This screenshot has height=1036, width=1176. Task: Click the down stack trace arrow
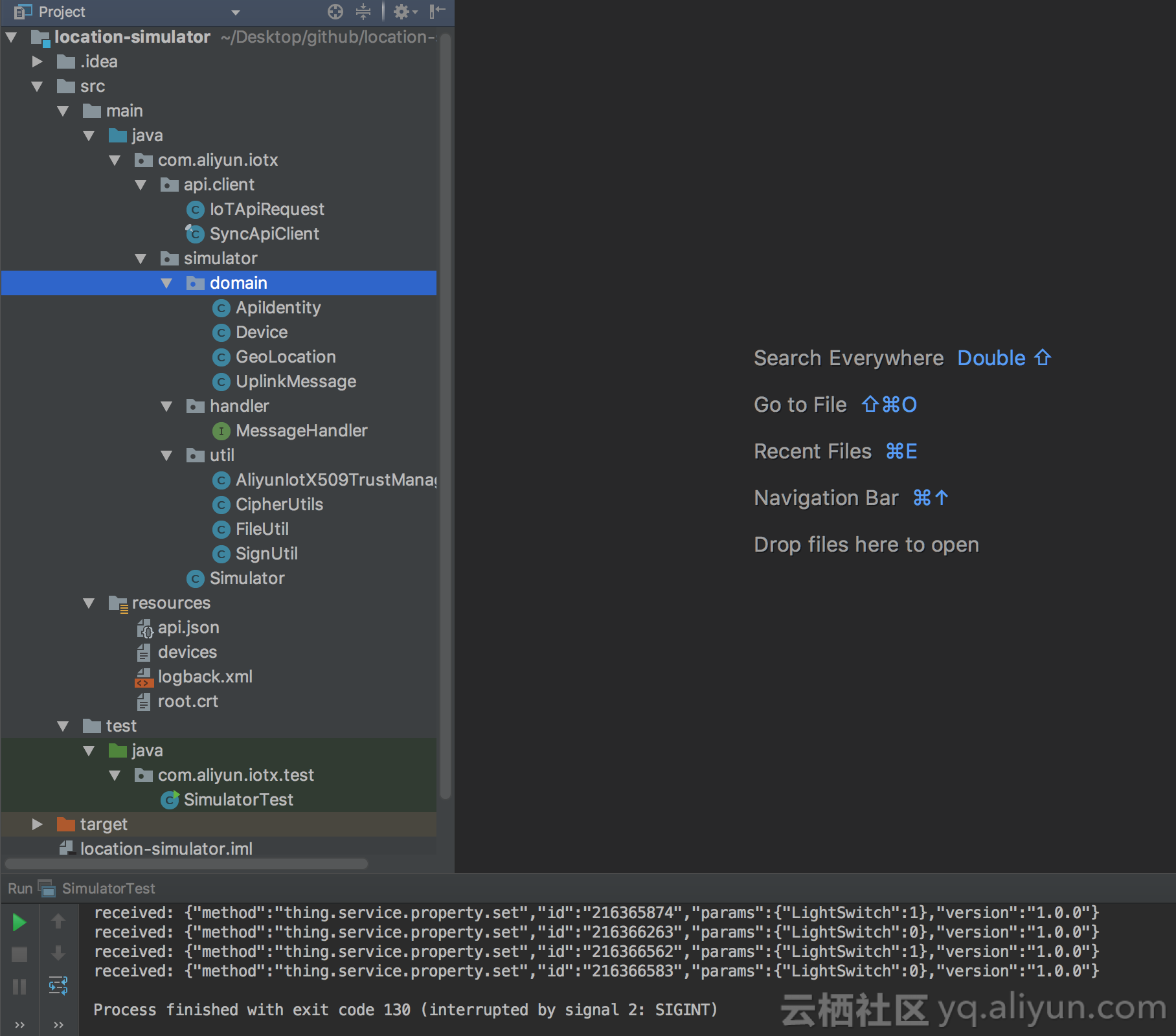(x=58, y=953)
